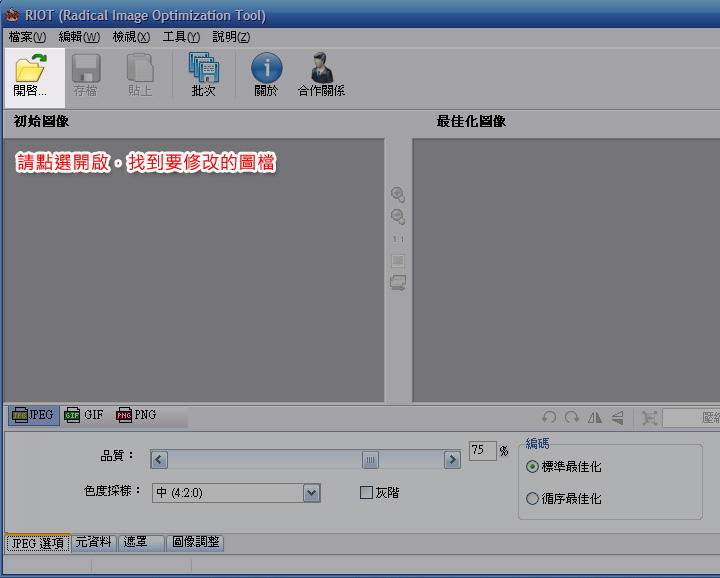The width and height of the screenshot is (720, 578).
Task: Flip image vertically
Action: tap(618, 417)
